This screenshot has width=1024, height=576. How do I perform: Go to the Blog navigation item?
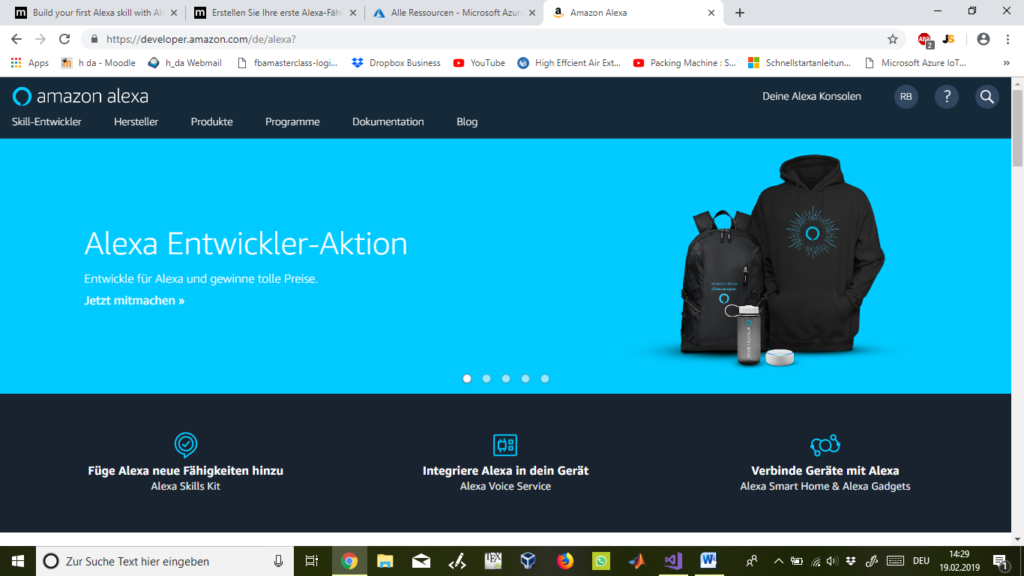pyautogui.click(x=467, y=121)
